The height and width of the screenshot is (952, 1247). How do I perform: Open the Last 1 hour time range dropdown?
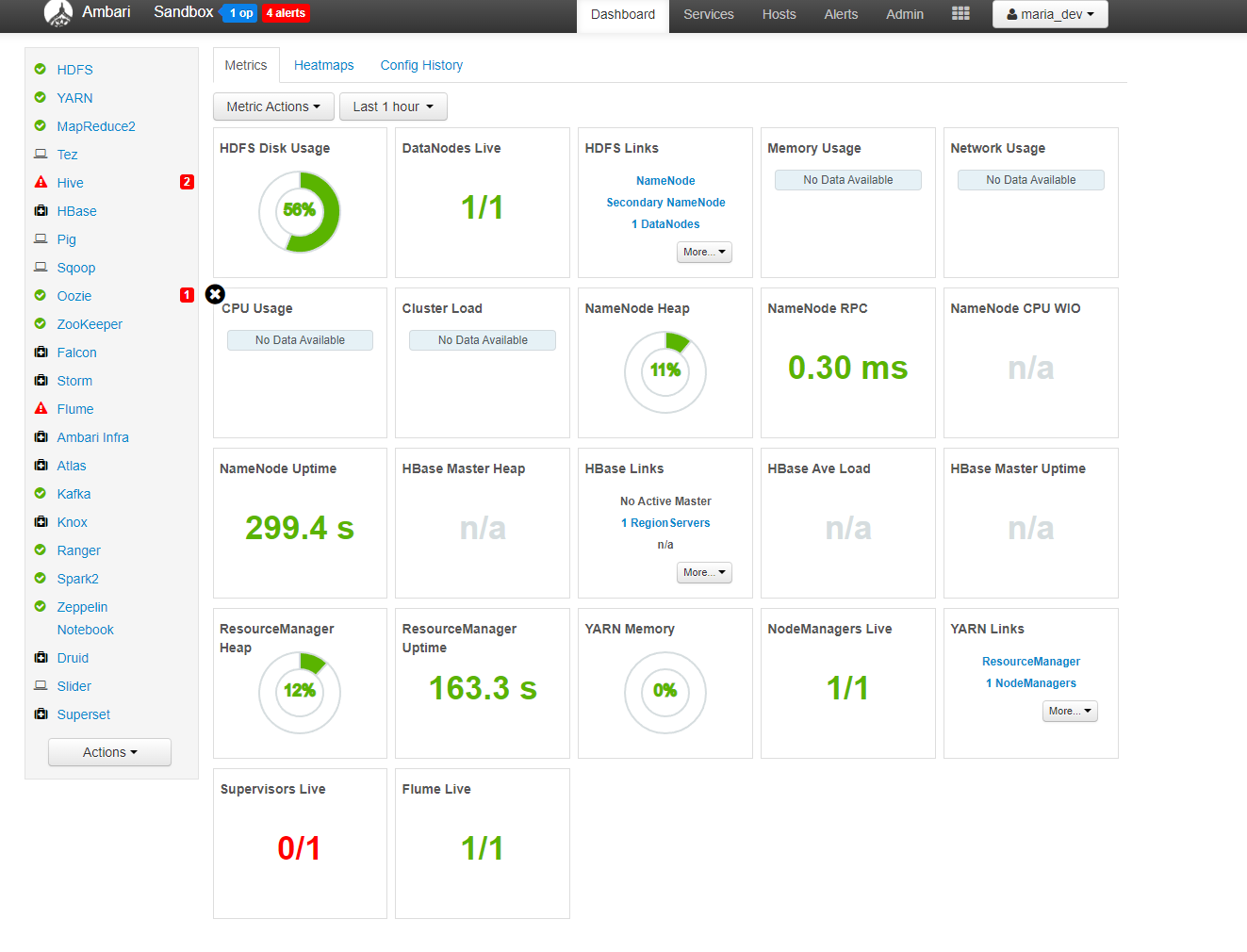[393, 107]
